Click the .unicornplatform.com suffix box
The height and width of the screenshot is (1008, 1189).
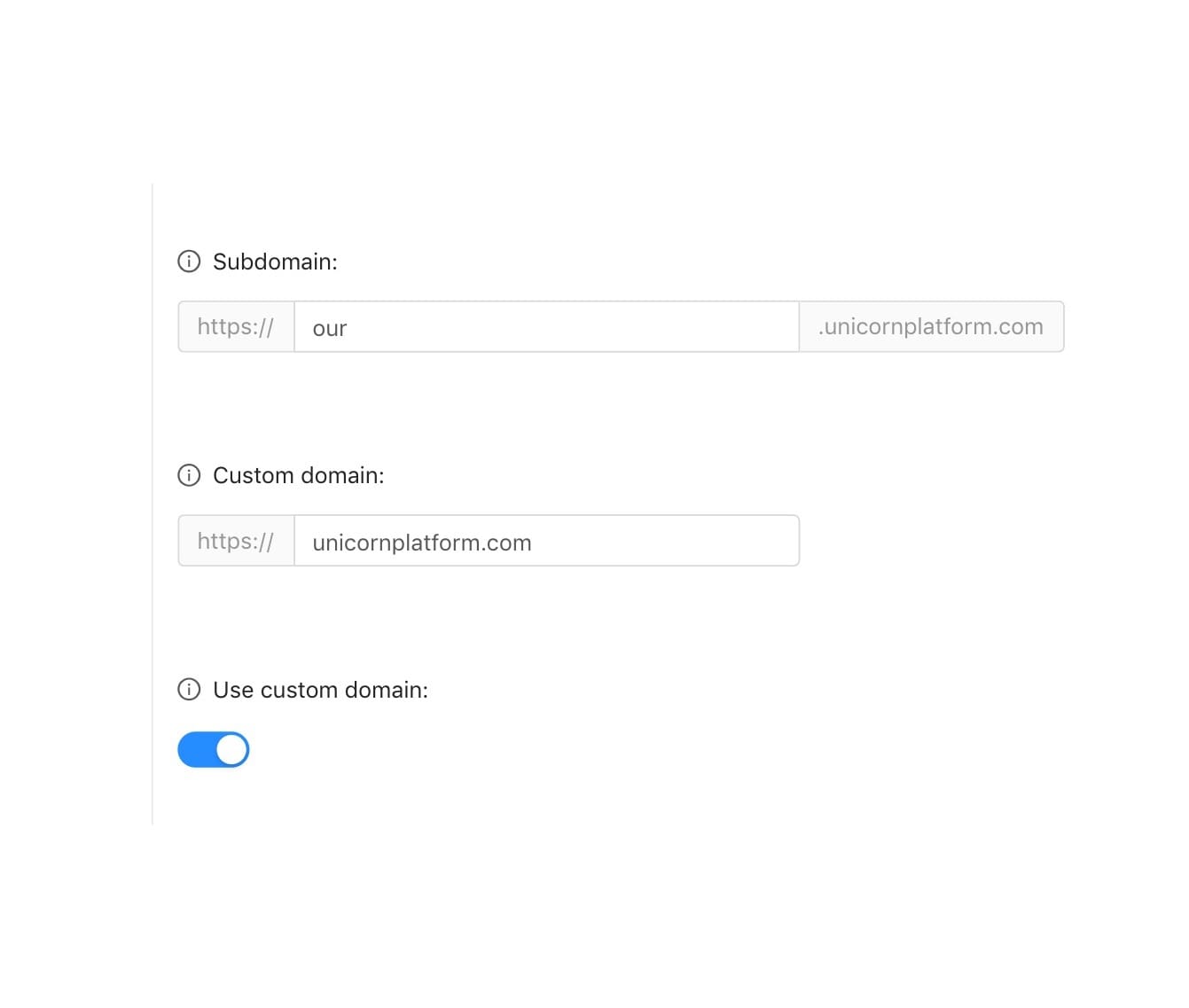coord(931,327)
